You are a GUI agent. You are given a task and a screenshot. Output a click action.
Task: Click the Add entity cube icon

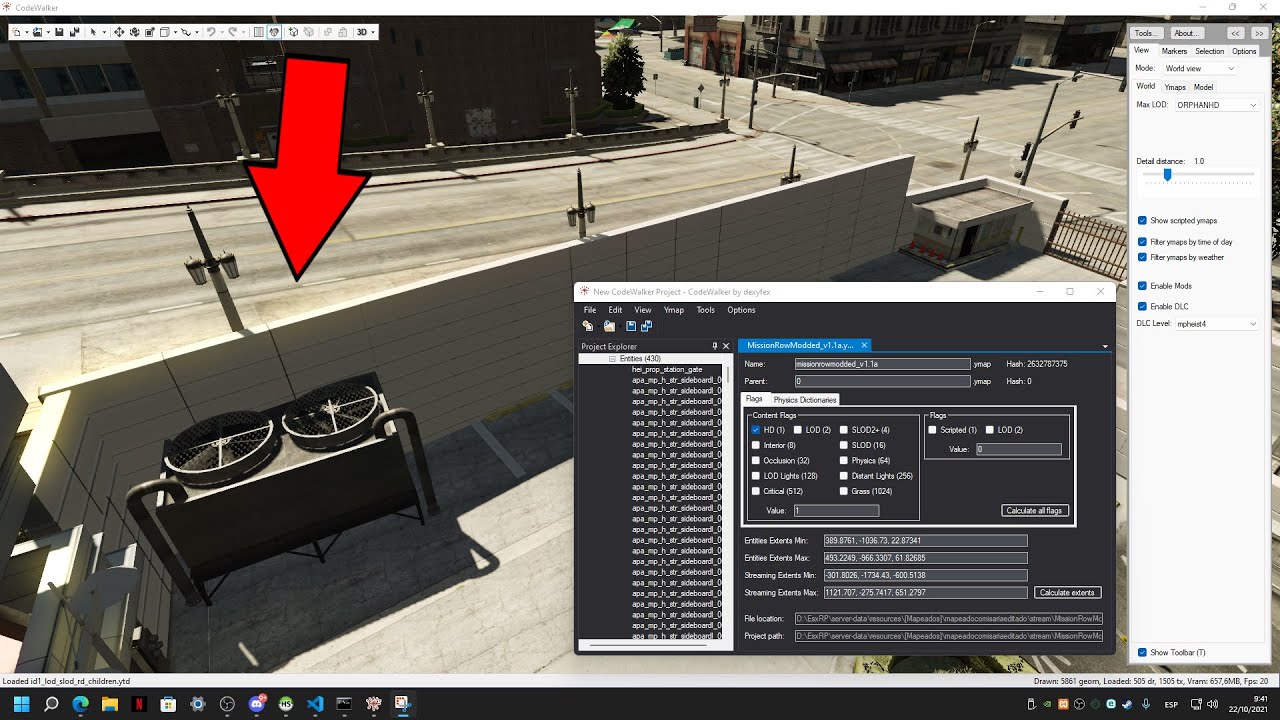(x=293, y=32)
